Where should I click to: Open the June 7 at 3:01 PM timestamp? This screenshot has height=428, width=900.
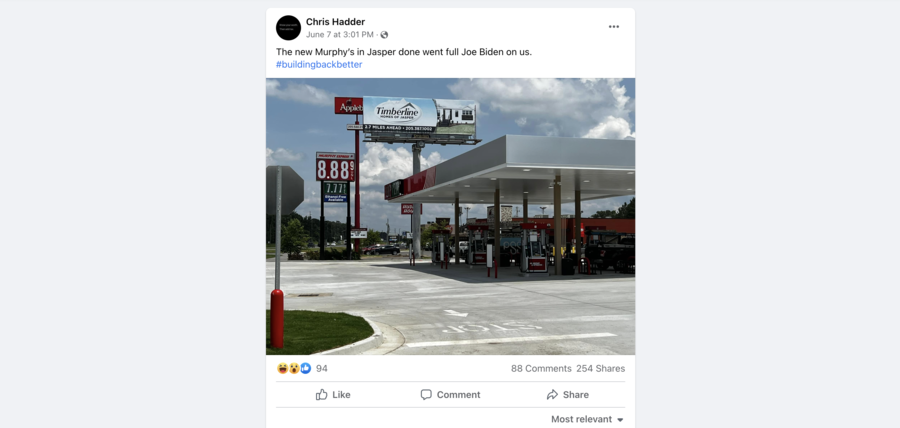(340, 34)
